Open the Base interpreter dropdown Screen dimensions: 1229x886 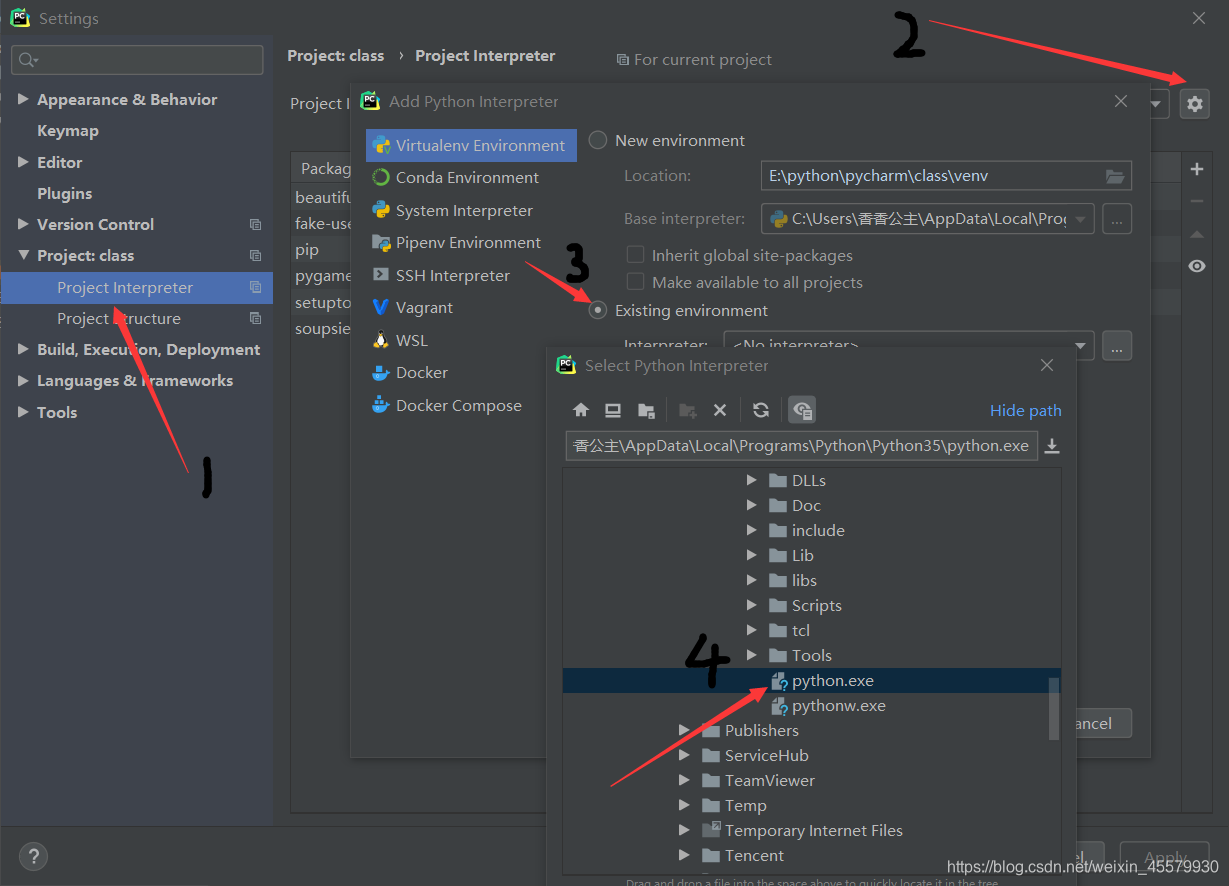[1082, 218]
